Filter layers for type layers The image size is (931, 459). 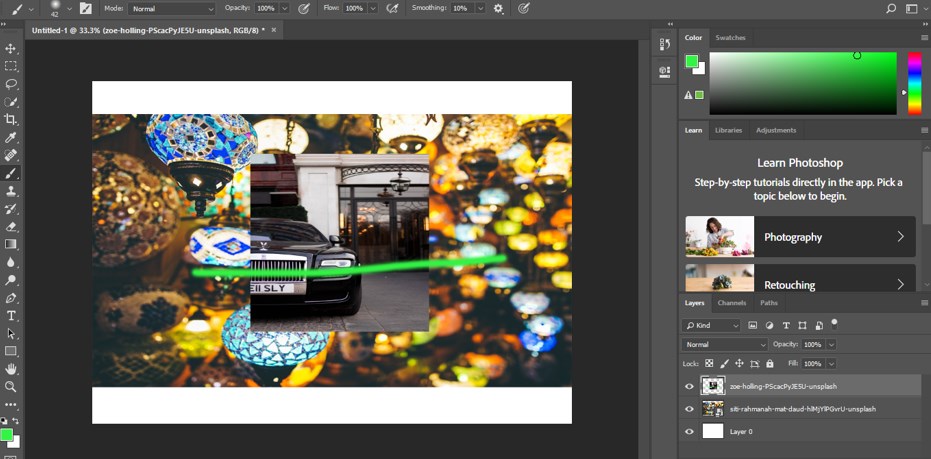tap(786, 325)
